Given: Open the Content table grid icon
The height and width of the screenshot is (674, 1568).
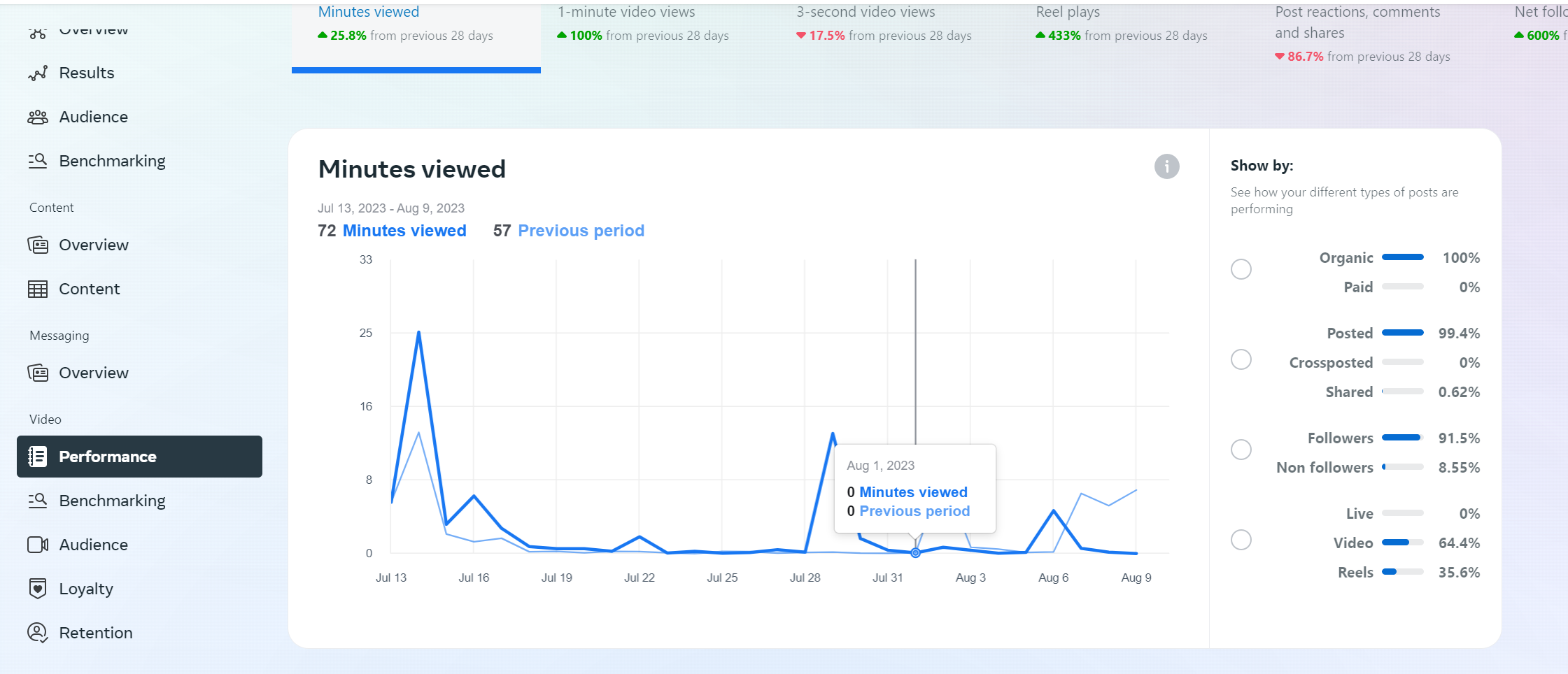Looking at the screenshot, I should point(38,289).
